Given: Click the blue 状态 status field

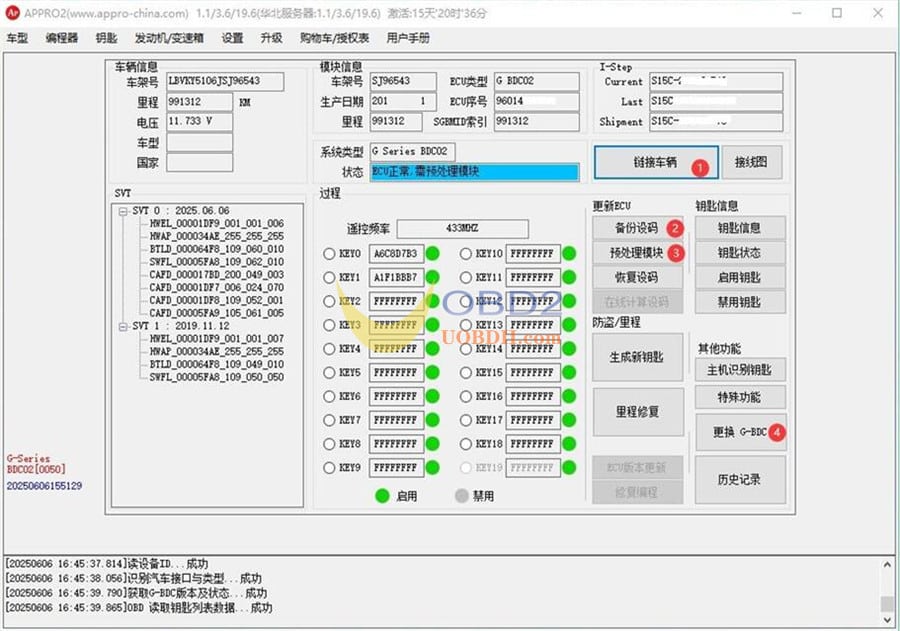Looking at the screenshot, I should pyautogui.click(x=474, y=172).
